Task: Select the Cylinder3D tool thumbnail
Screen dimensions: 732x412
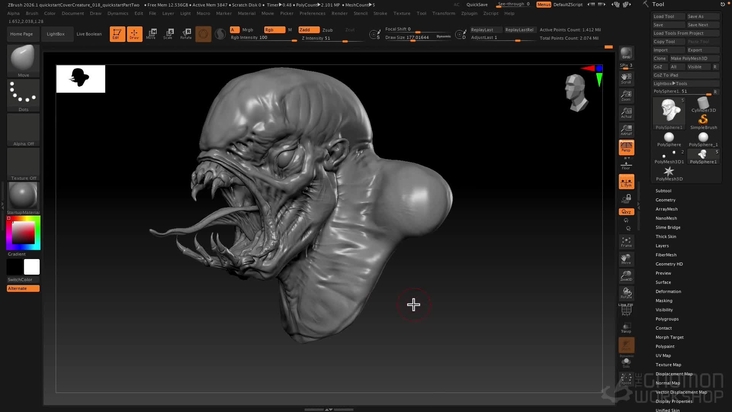Action: 703,105
